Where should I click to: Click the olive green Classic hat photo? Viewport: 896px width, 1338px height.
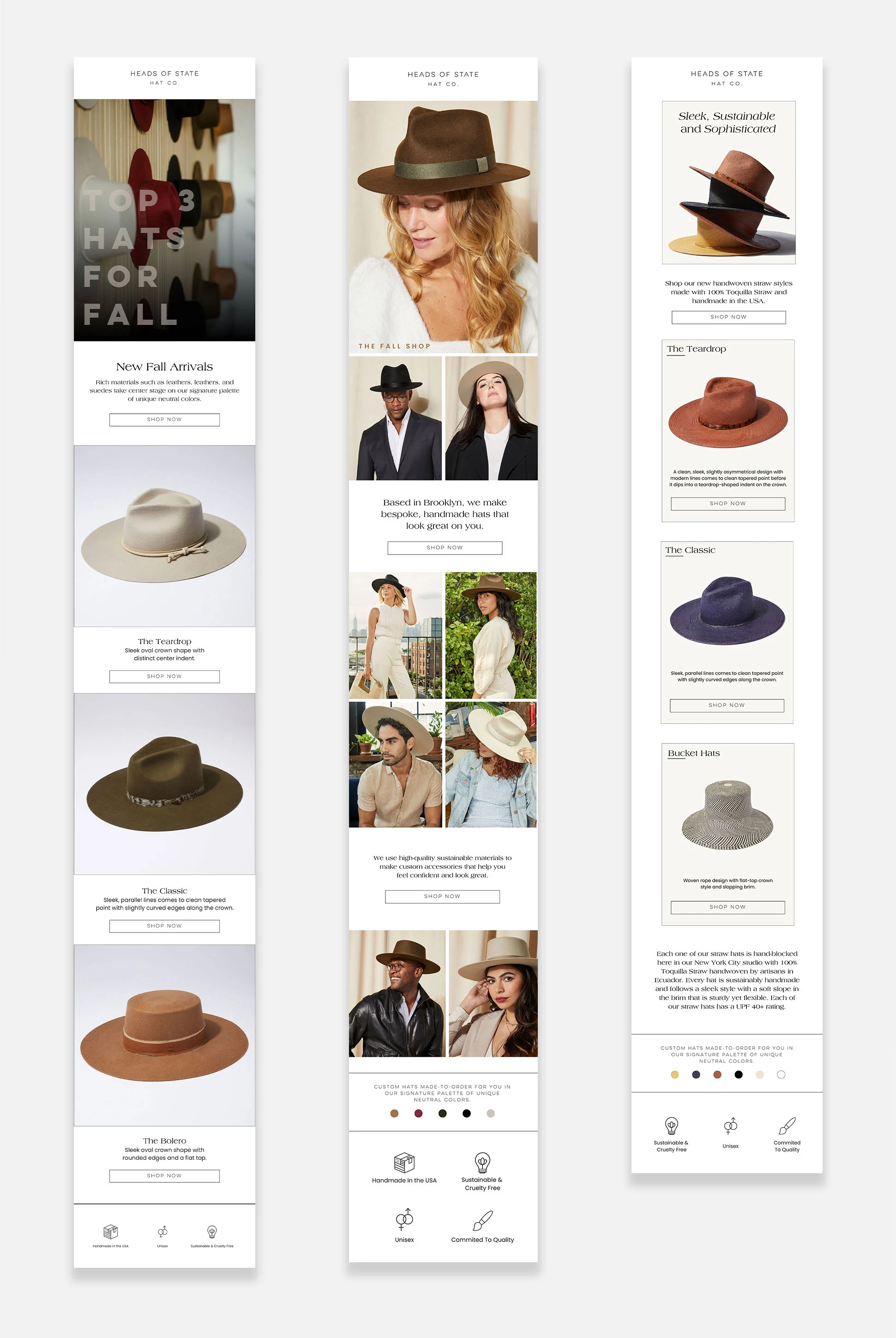click(x=165, y=783)
